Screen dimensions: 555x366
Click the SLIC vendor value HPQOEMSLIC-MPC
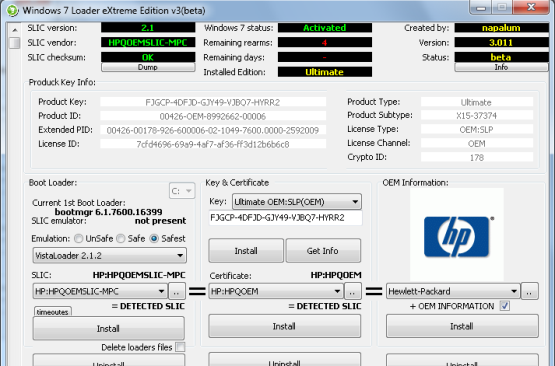pos(148,42)
